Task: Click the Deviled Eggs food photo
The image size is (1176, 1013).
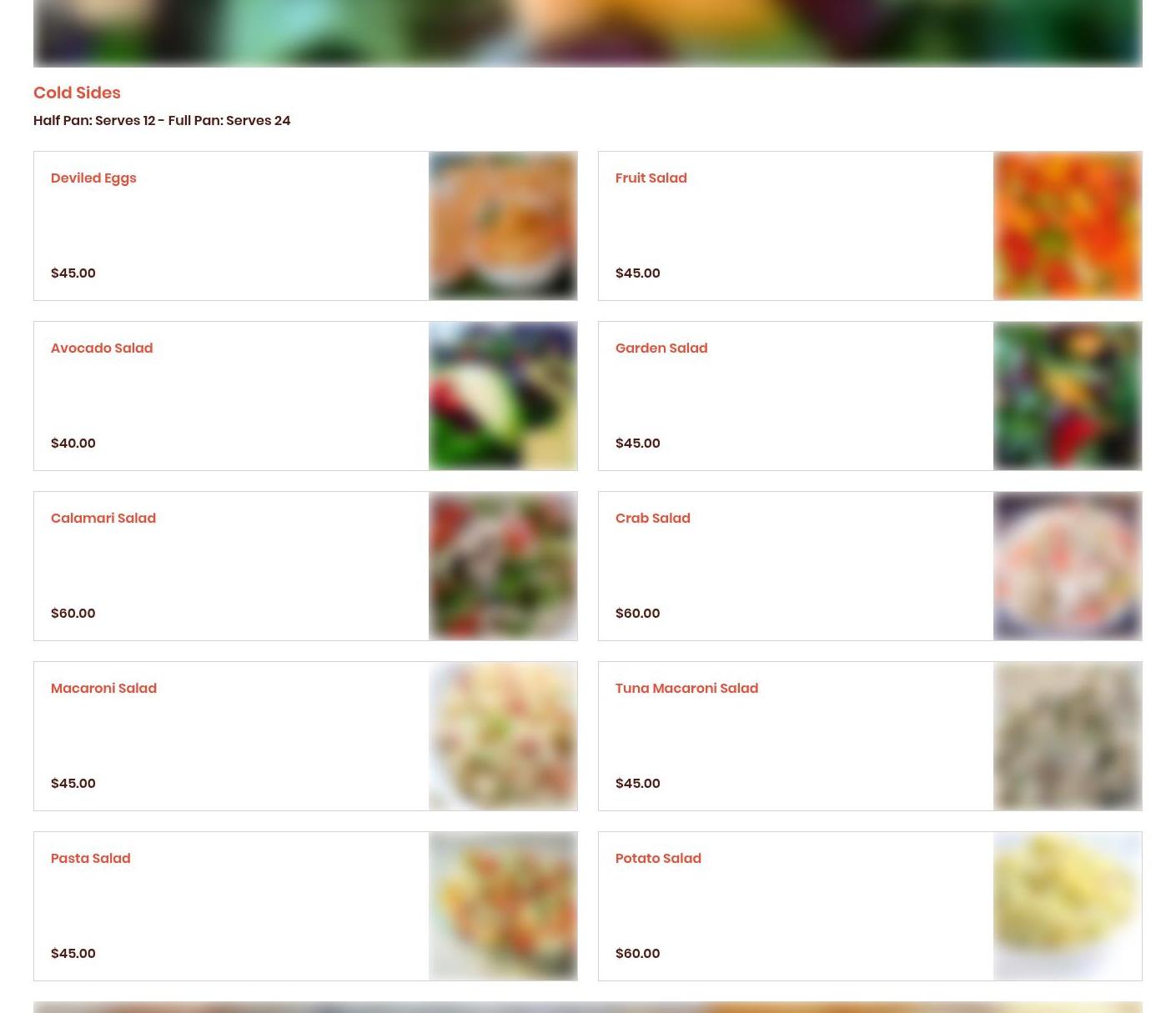Action: (x=503, y=226)
